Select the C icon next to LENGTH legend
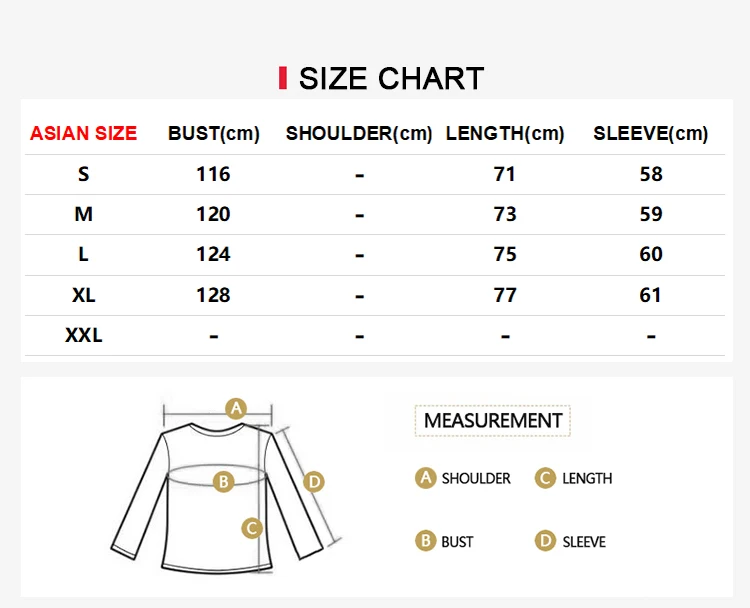750x608 pixels. (545, 478)
